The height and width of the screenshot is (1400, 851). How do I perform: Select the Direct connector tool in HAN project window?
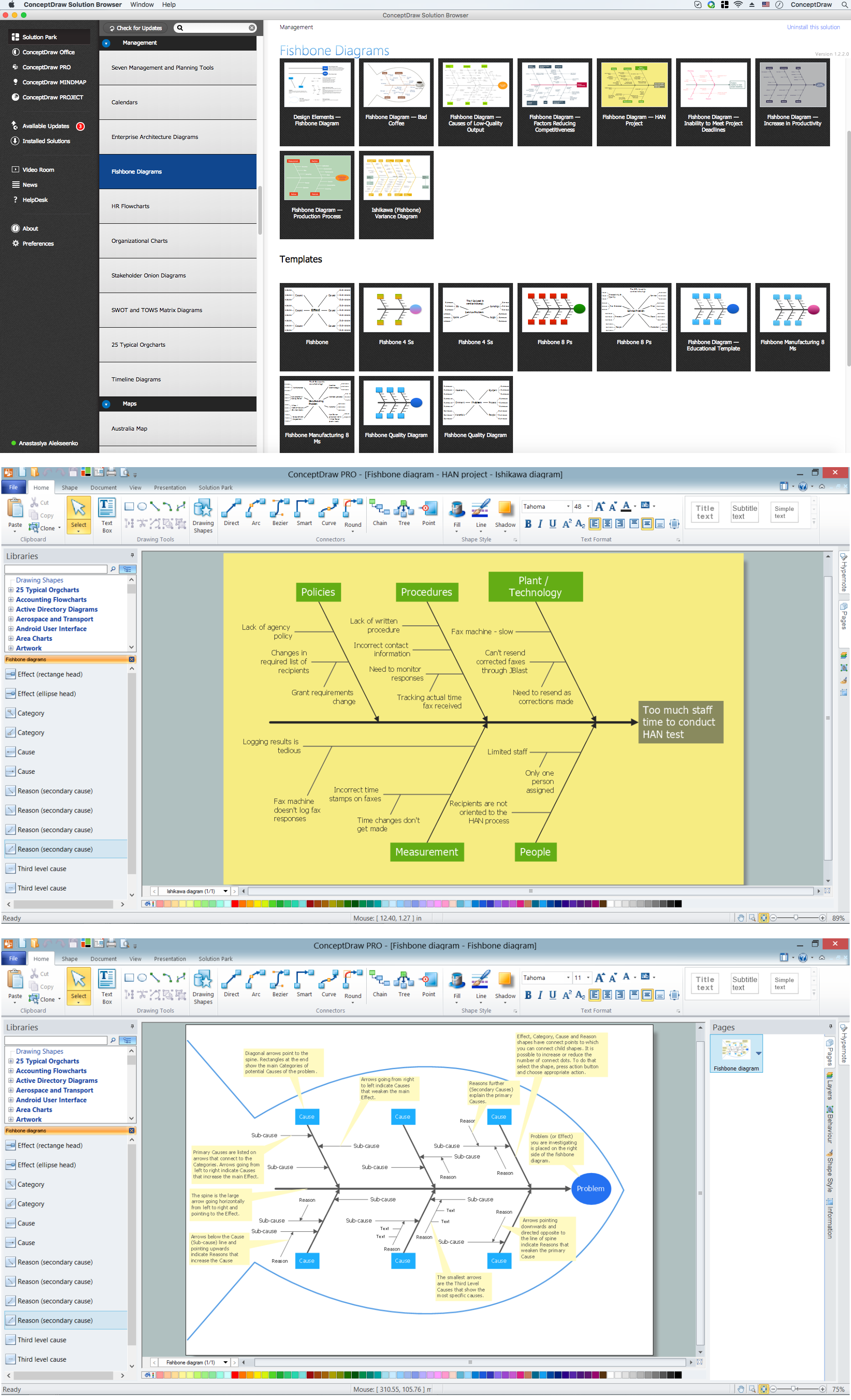coord(231,512)
